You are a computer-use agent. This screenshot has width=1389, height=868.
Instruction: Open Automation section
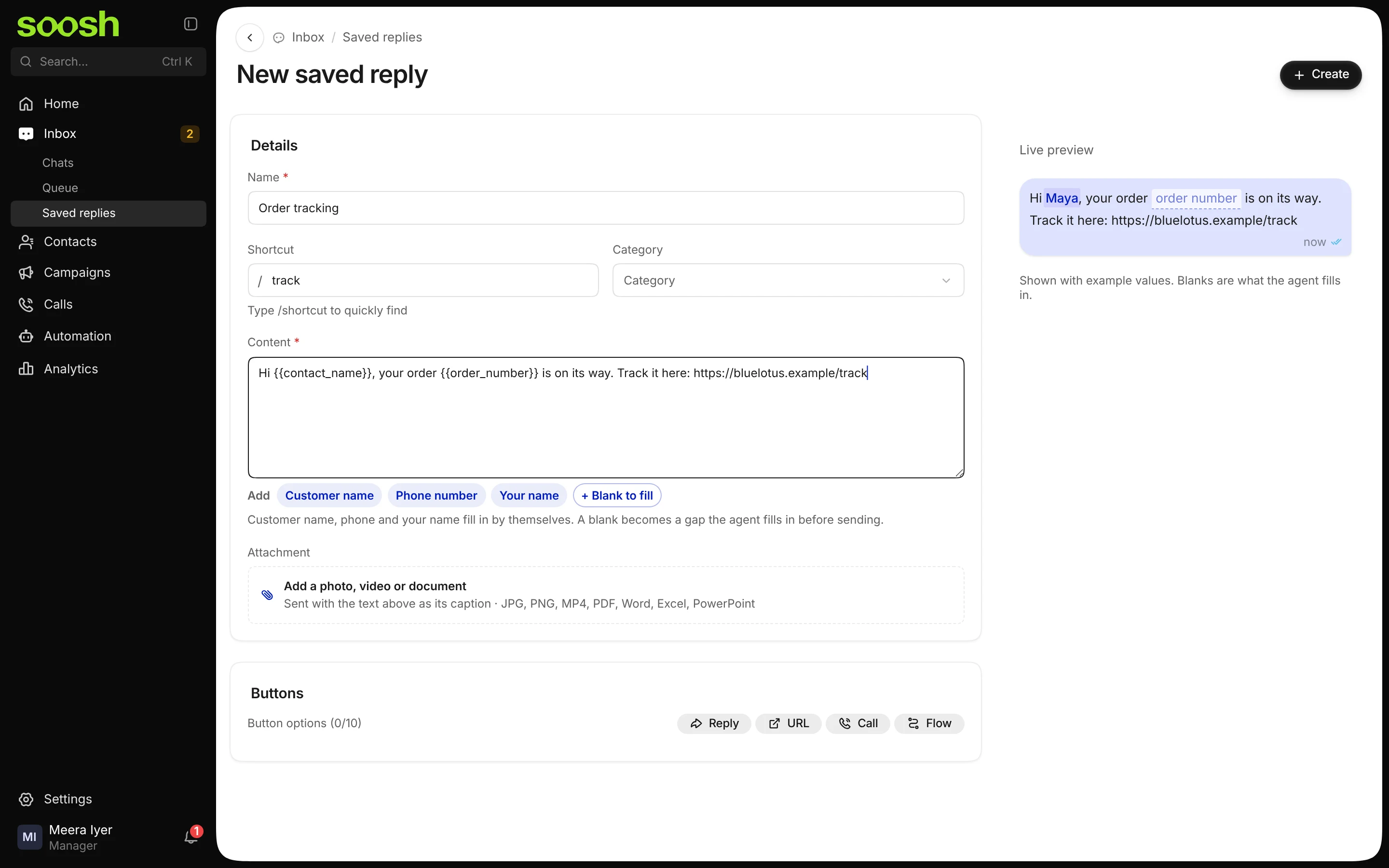pyautogui.click(x=109, y=337)
